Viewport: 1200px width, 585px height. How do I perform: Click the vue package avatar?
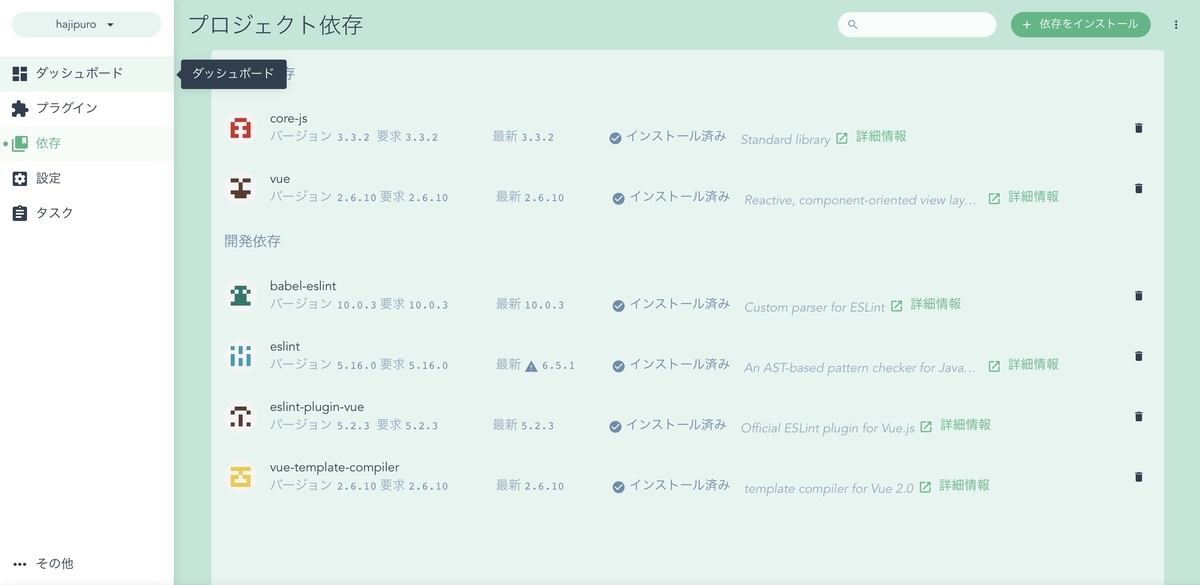240,188
